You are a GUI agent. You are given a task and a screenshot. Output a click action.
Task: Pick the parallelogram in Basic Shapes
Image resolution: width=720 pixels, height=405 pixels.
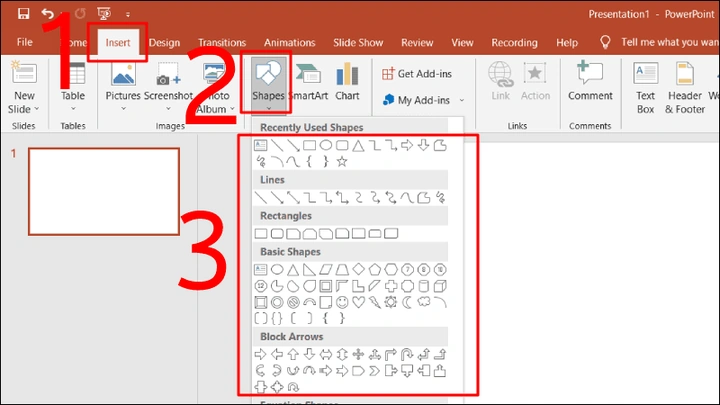point(326,270)
